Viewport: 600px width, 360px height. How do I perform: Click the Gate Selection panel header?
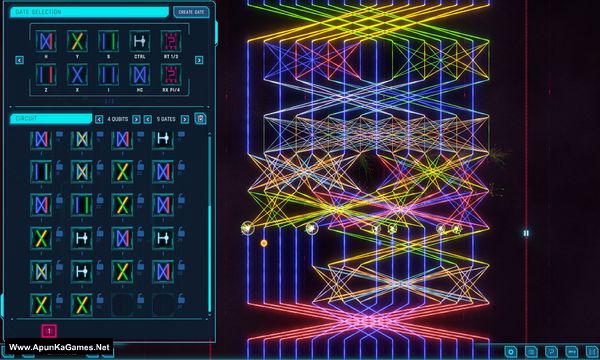(89, 12)
